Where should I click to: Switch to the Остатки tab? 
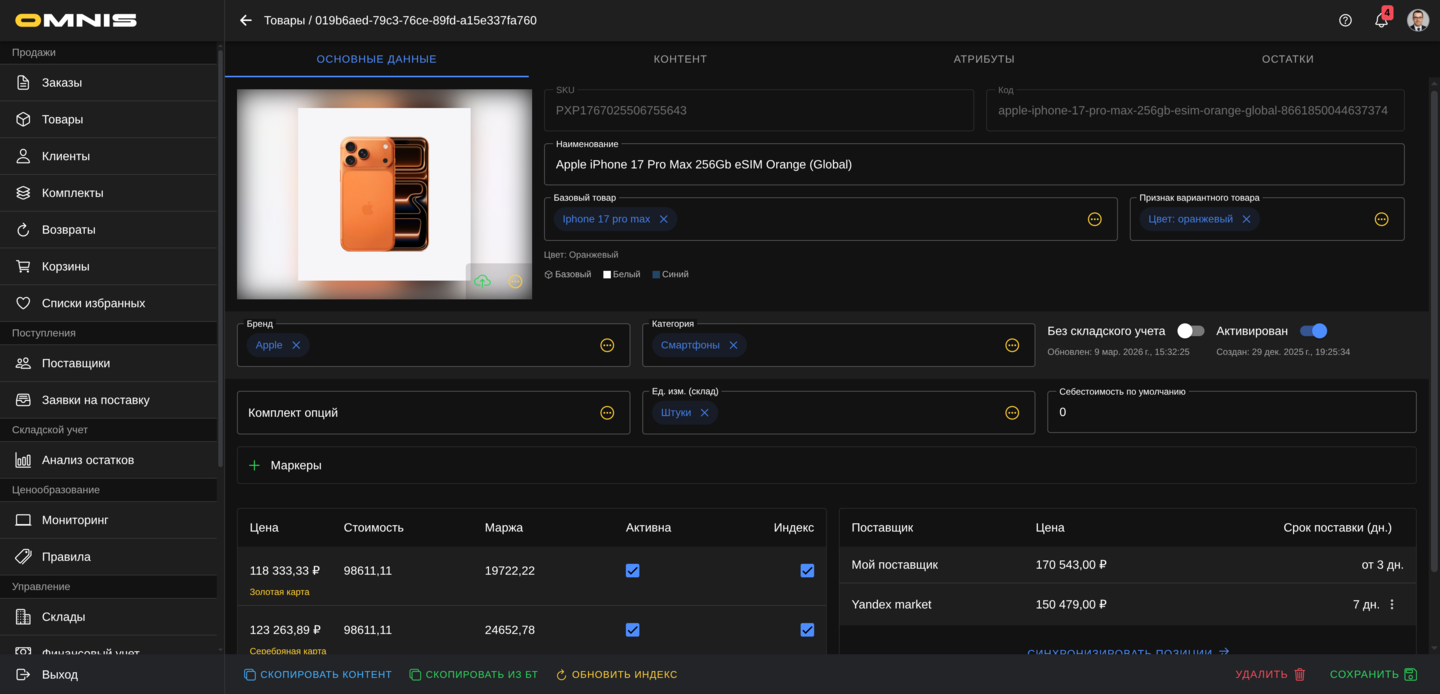pyautogui.click(x=1287, y=59)
